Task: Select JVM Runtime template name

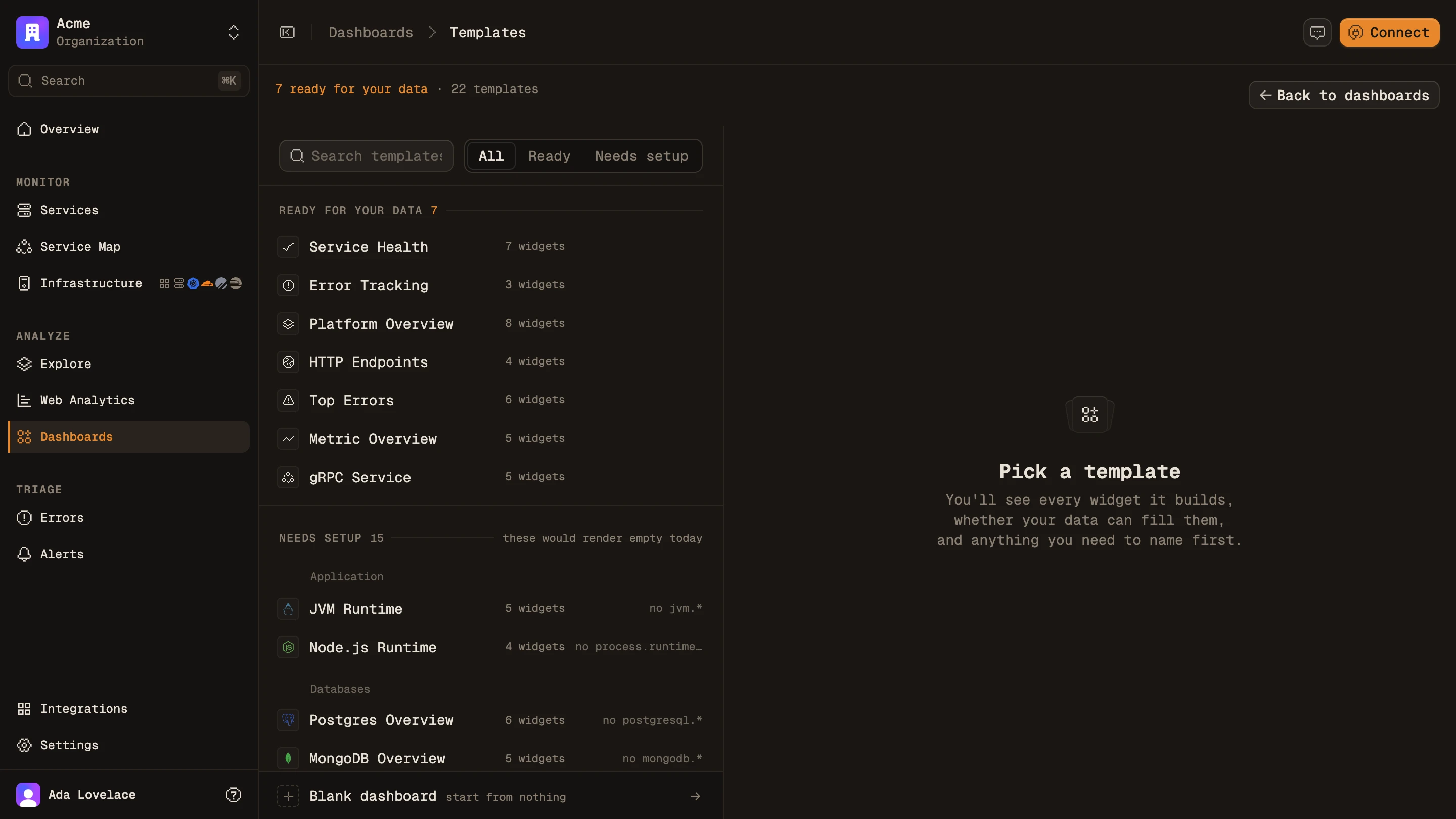Action: [356, 609]
